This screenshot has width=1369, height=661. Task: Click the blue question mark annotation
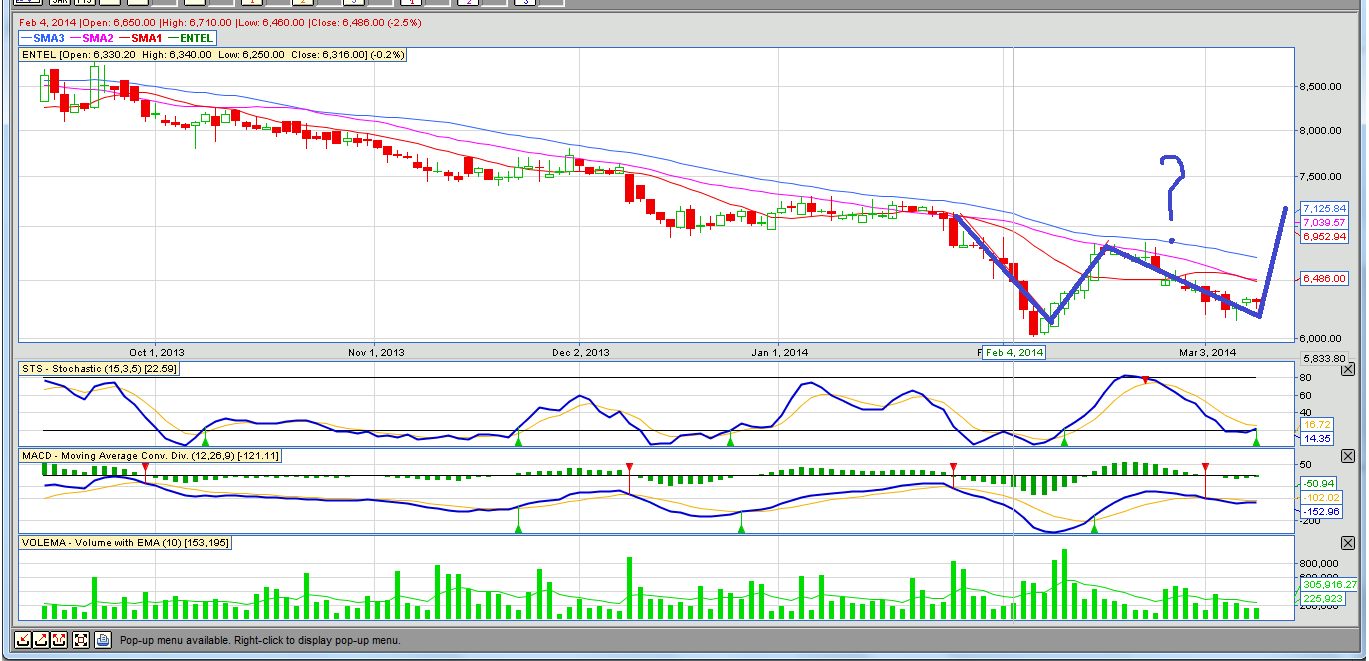click(1171, 185)
